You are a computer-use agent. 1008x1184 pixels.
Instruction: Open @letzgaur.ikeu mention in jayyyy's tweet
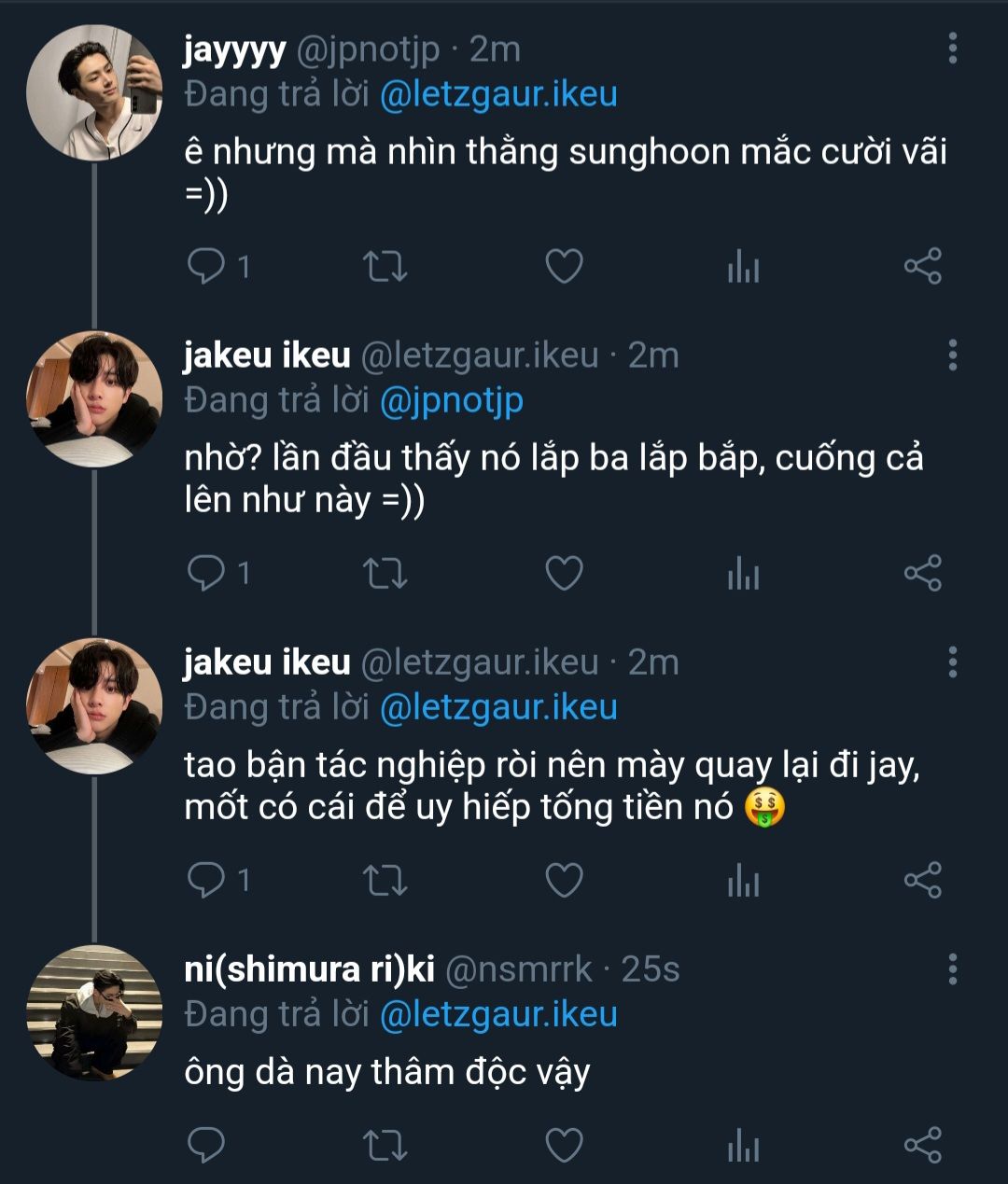tap(498, 94)
